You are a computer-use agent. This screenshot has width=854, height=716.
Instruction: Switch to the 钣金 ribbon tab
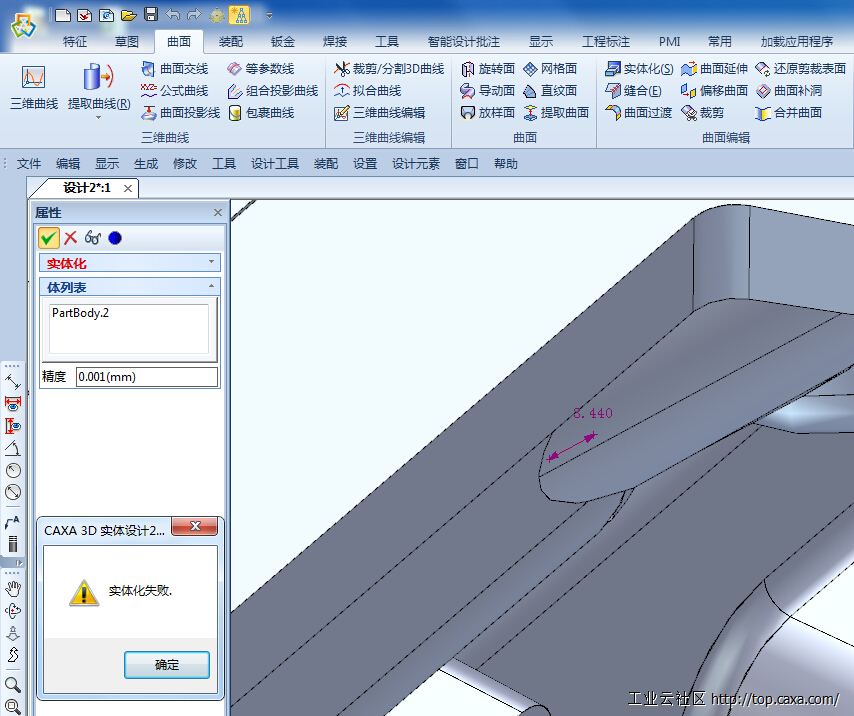pyautogui.click(x=283, y=41)
